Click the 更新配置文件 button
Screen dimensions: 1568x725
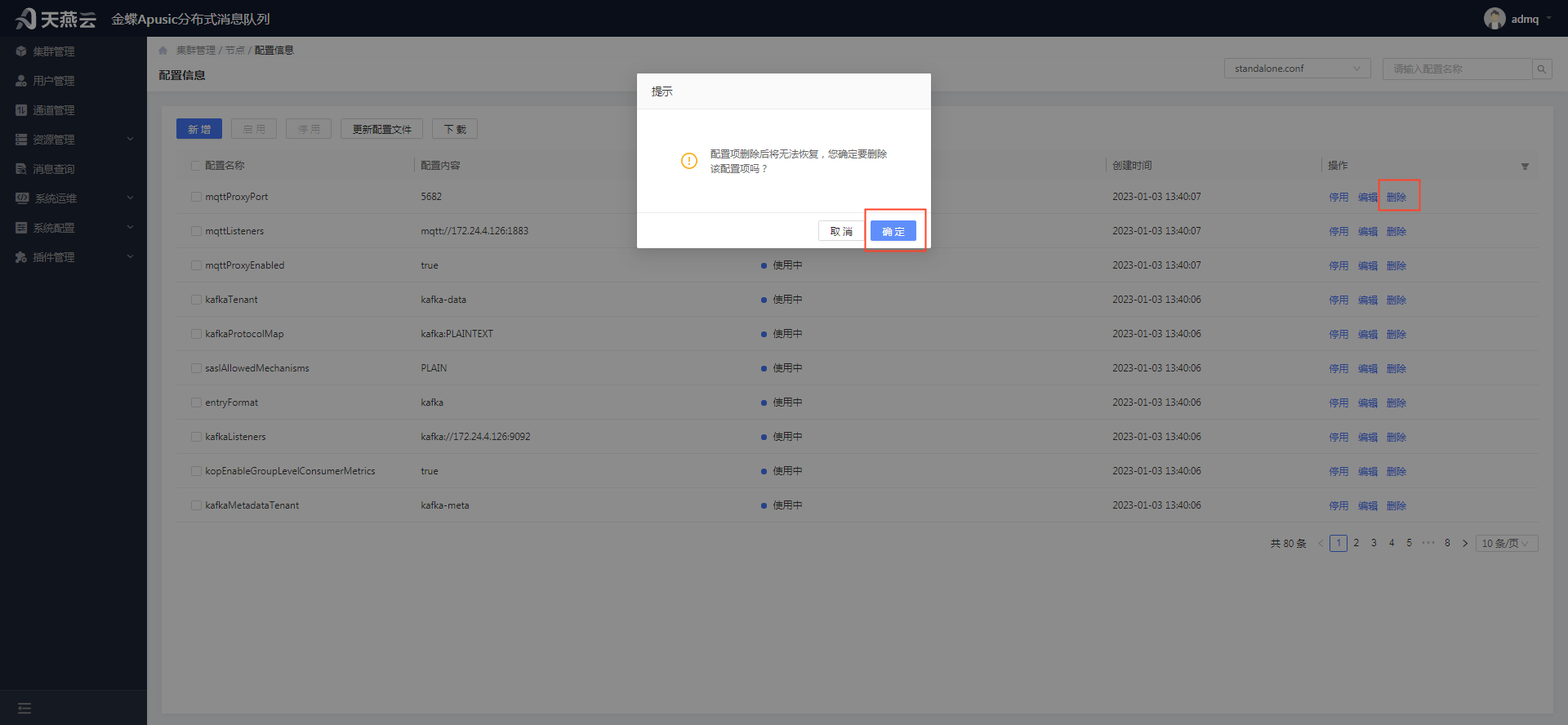(381, 129)
